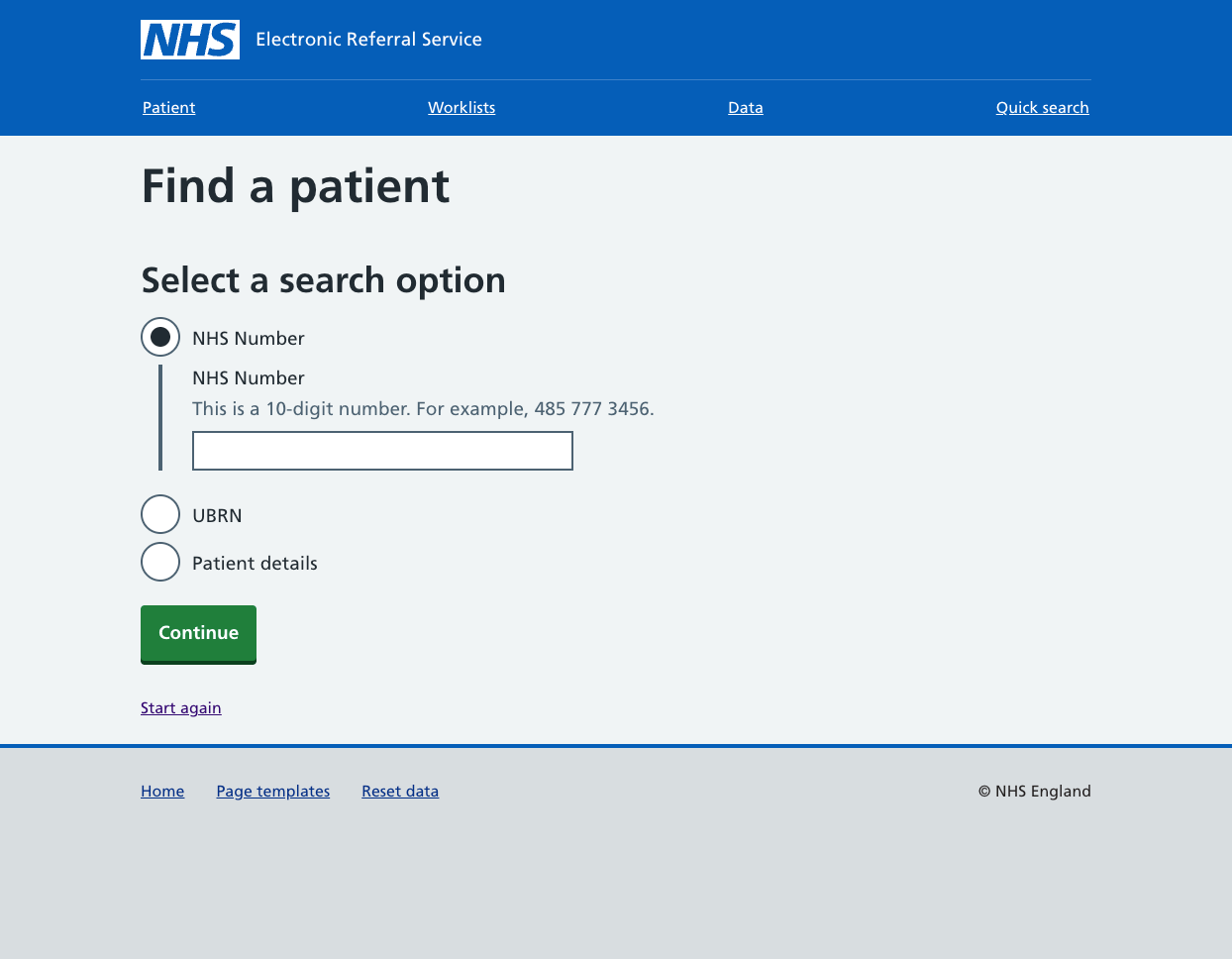
Task: Open the Page templates footer link
Action: point(273,792)
